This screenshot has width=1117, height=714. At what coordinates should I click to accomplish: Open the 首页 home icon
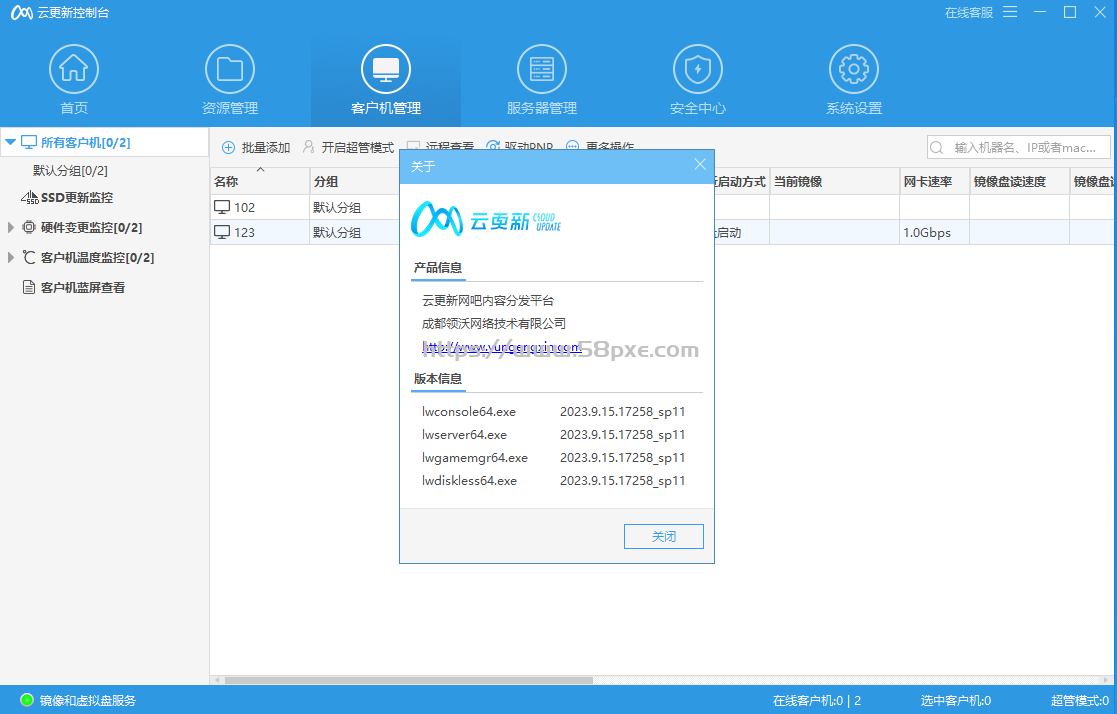74,69
